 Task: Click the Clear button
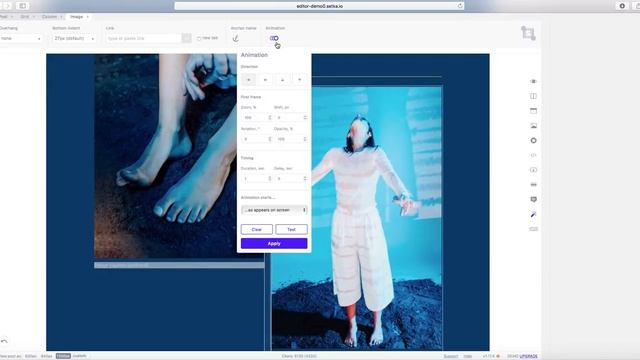coord(257,229)
